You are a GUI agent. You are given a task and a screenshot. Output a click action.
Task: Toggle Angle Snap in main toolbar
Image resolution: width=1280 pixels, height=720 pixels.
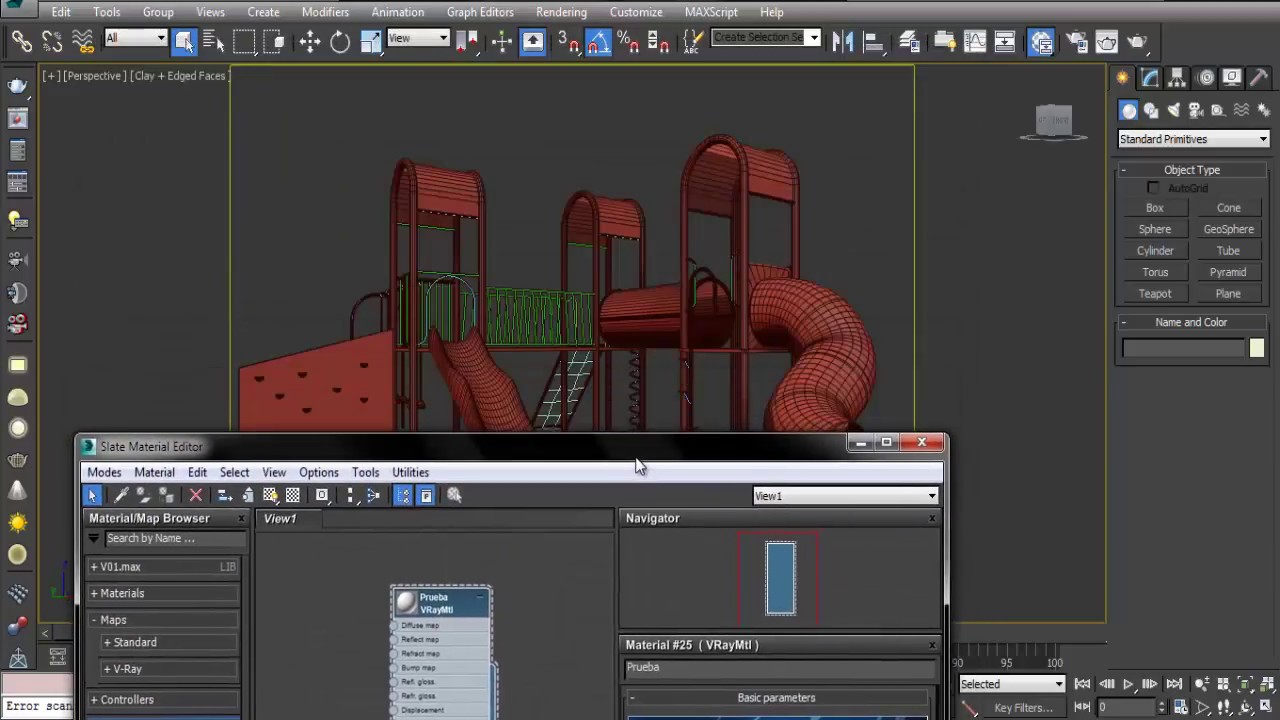coord(598,41)
